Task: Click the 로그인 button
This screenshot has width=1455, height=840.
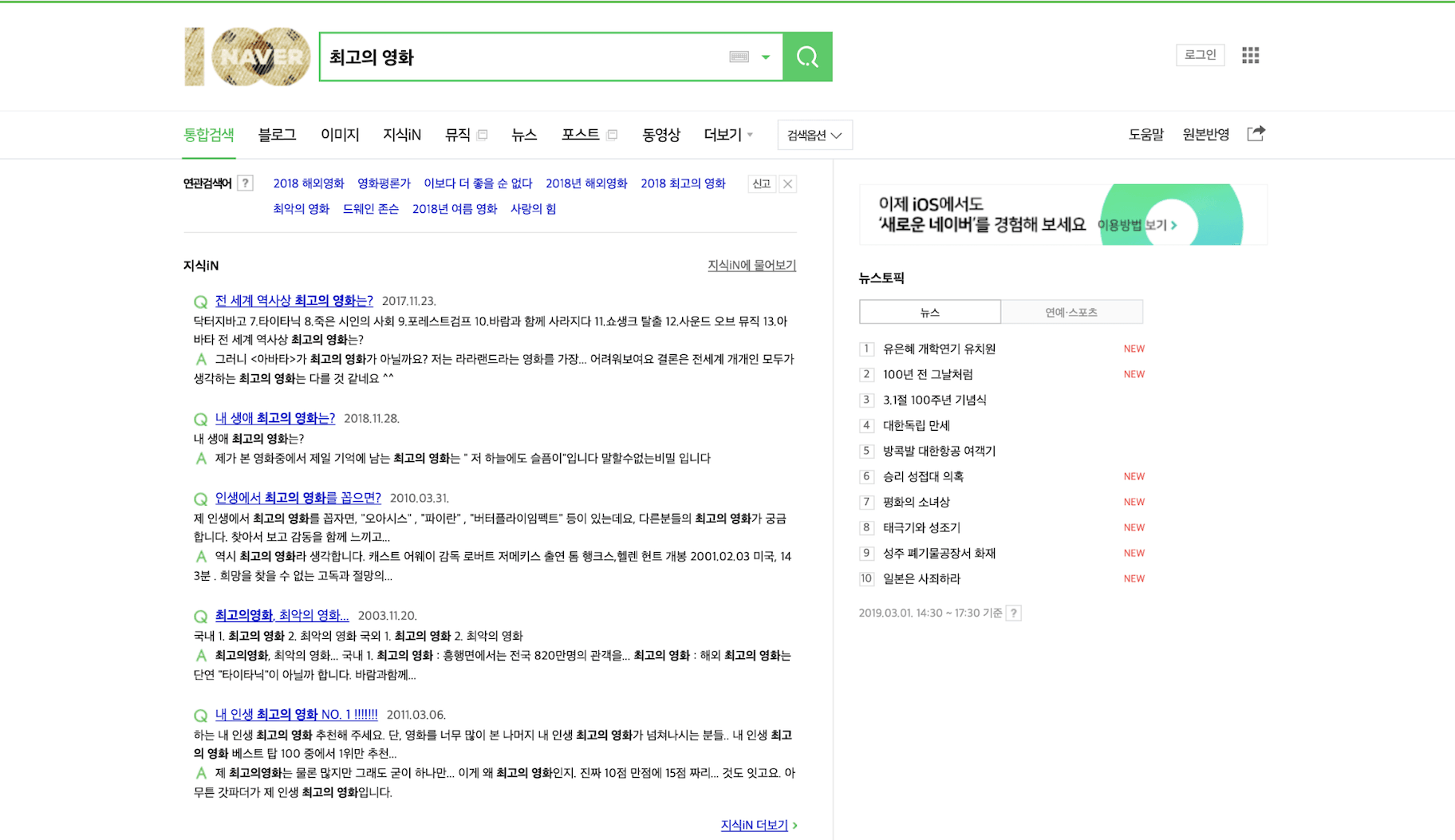Action: [1200, 55]
